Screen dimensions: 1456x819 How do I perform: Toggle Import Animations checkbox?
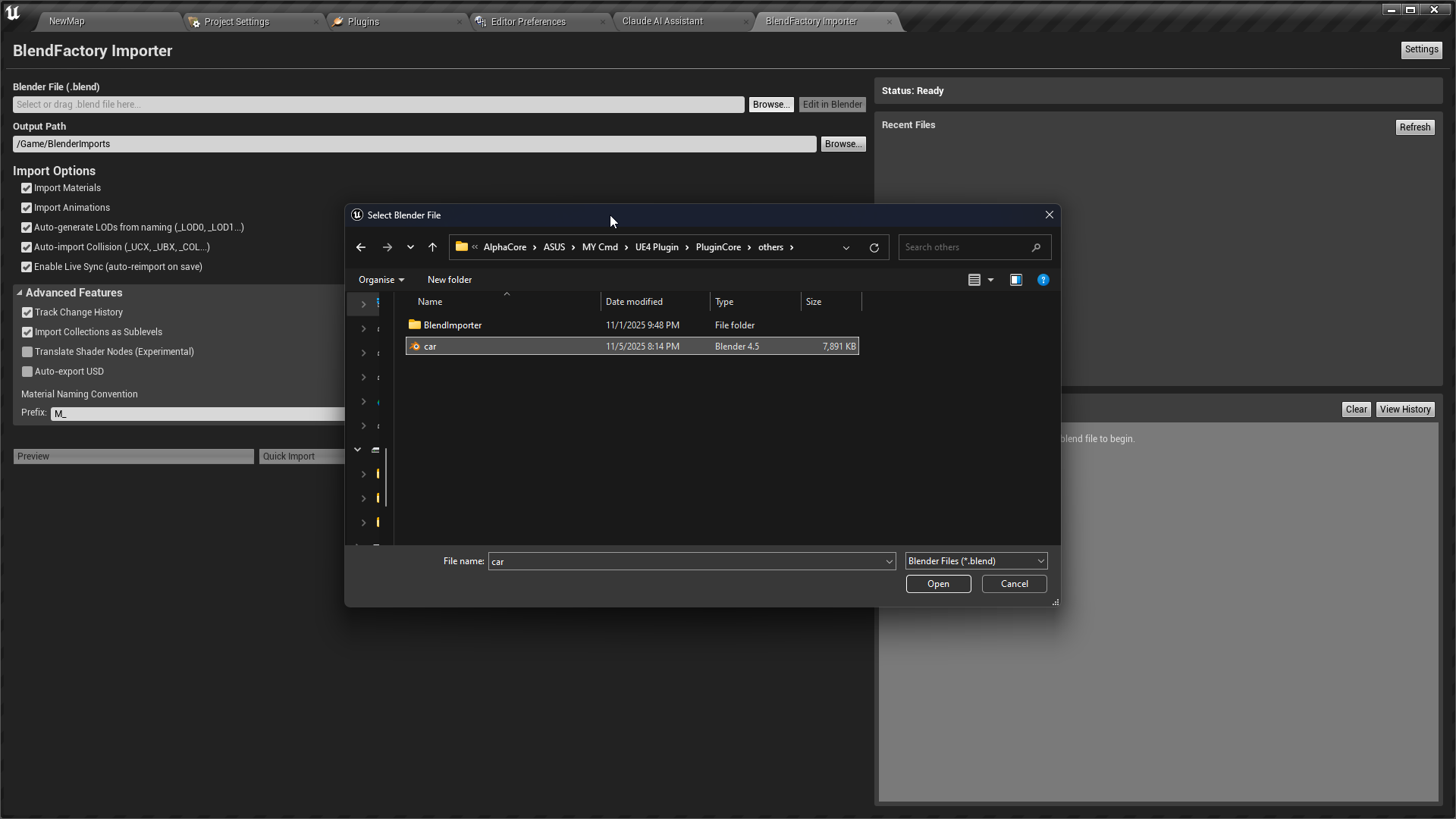click(27, 208)
